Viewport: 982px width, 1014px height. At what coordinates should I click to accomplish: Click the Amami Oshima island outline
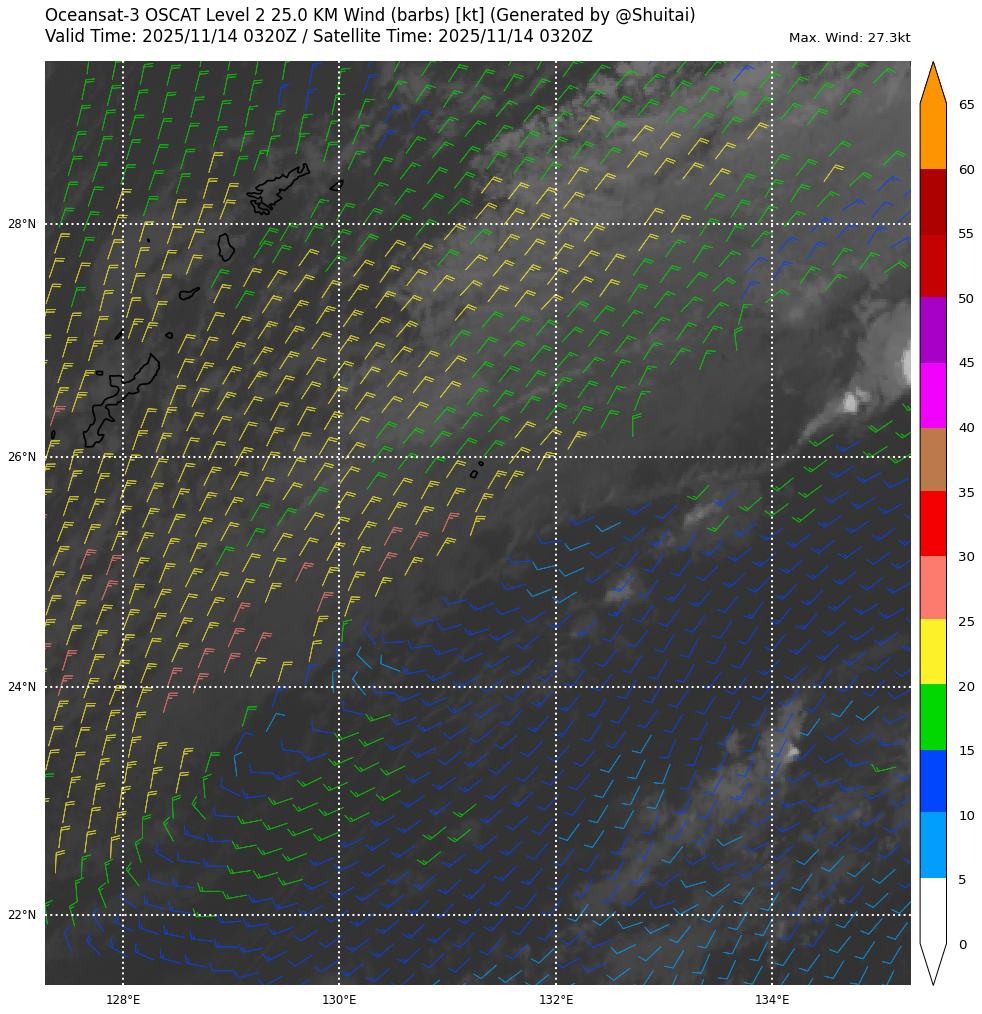click(x=278, y=188)
